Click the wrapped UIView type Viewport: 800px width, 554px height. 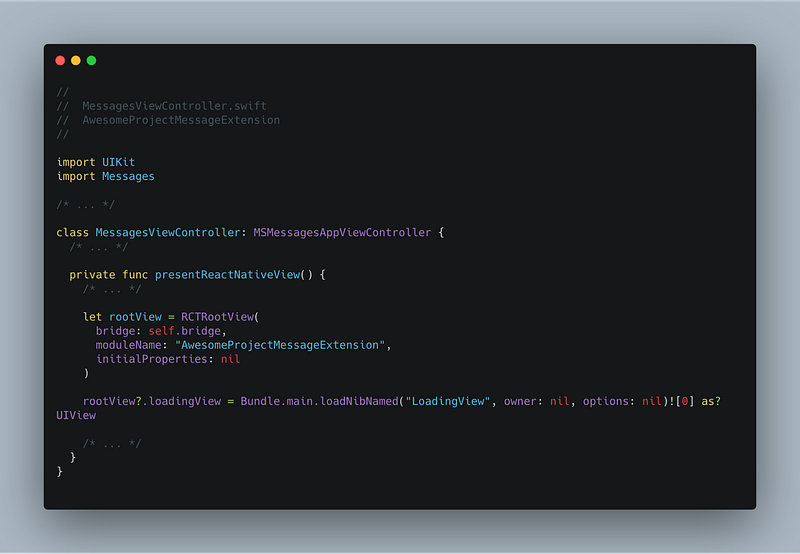coord(76,416)
